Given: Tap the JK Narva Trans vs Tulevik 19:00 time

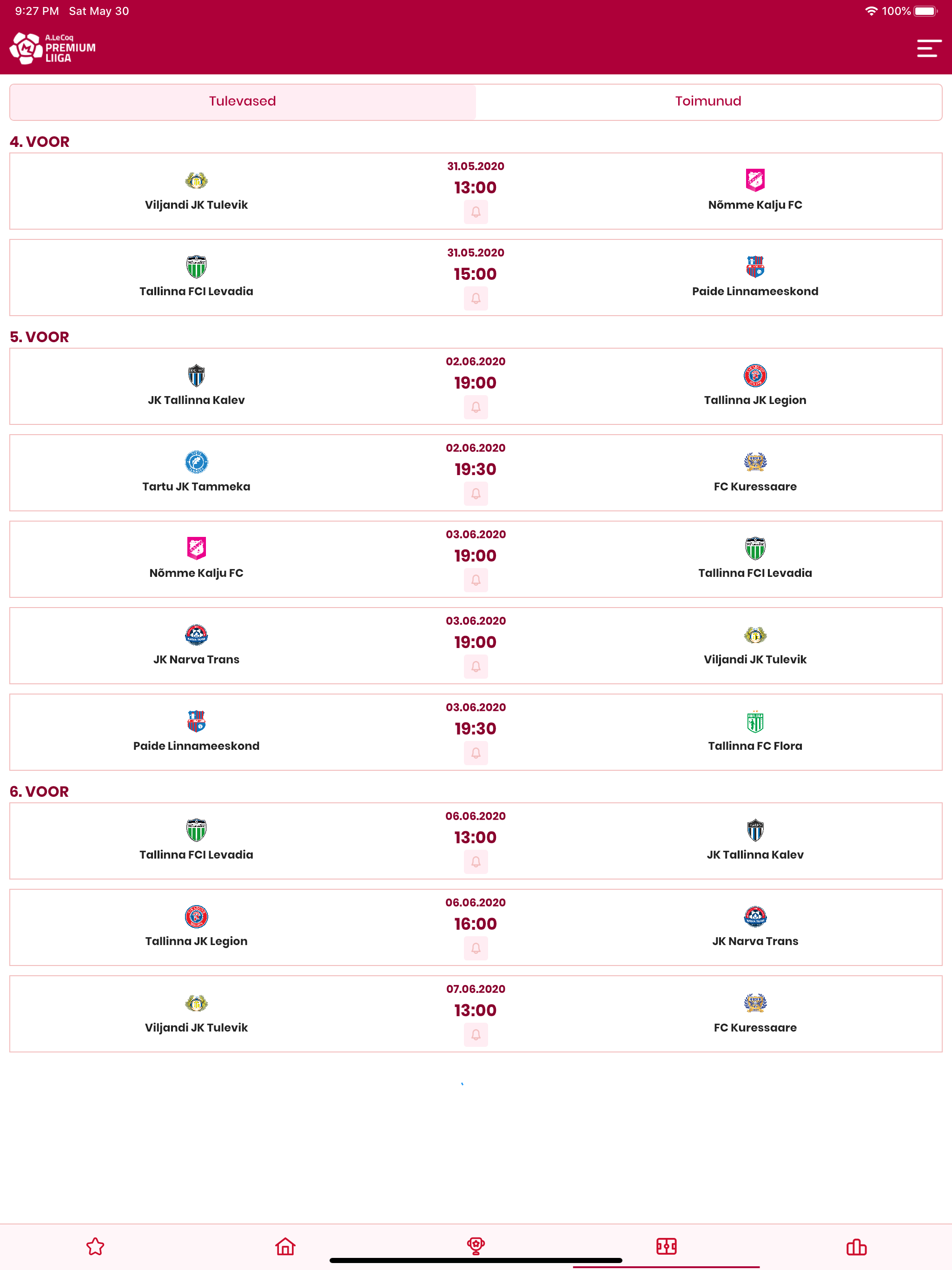Looking at the screenshot, I should point(476,642).
